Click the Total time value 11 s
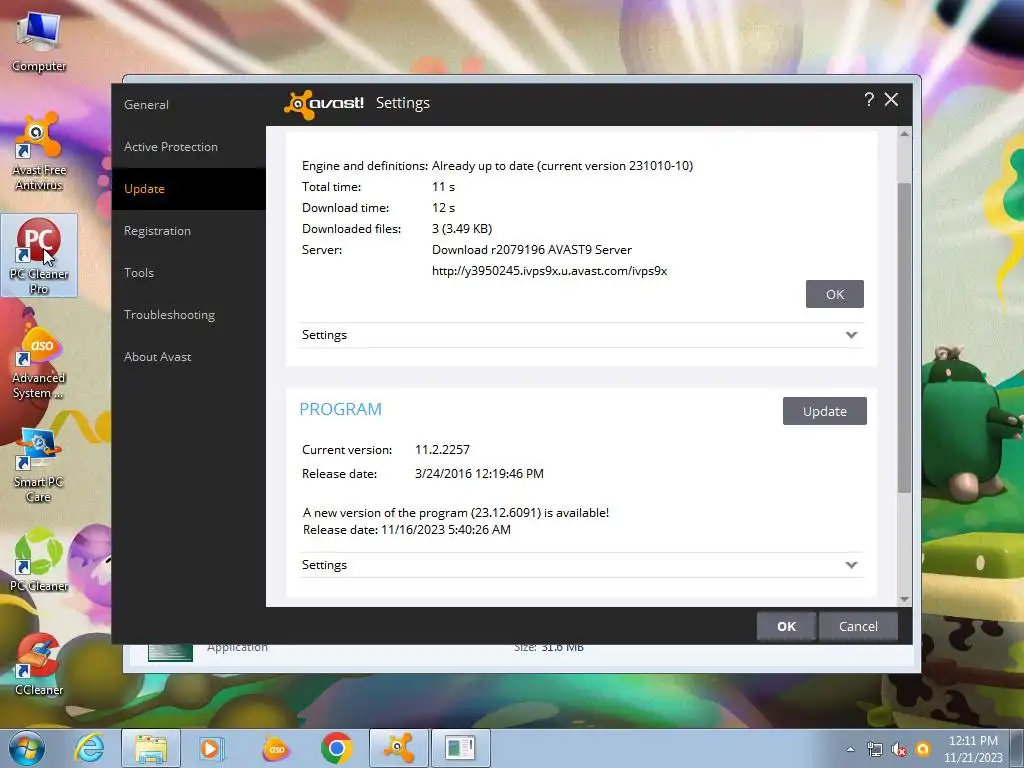The image size is (1024, 768). coord(443,187)
